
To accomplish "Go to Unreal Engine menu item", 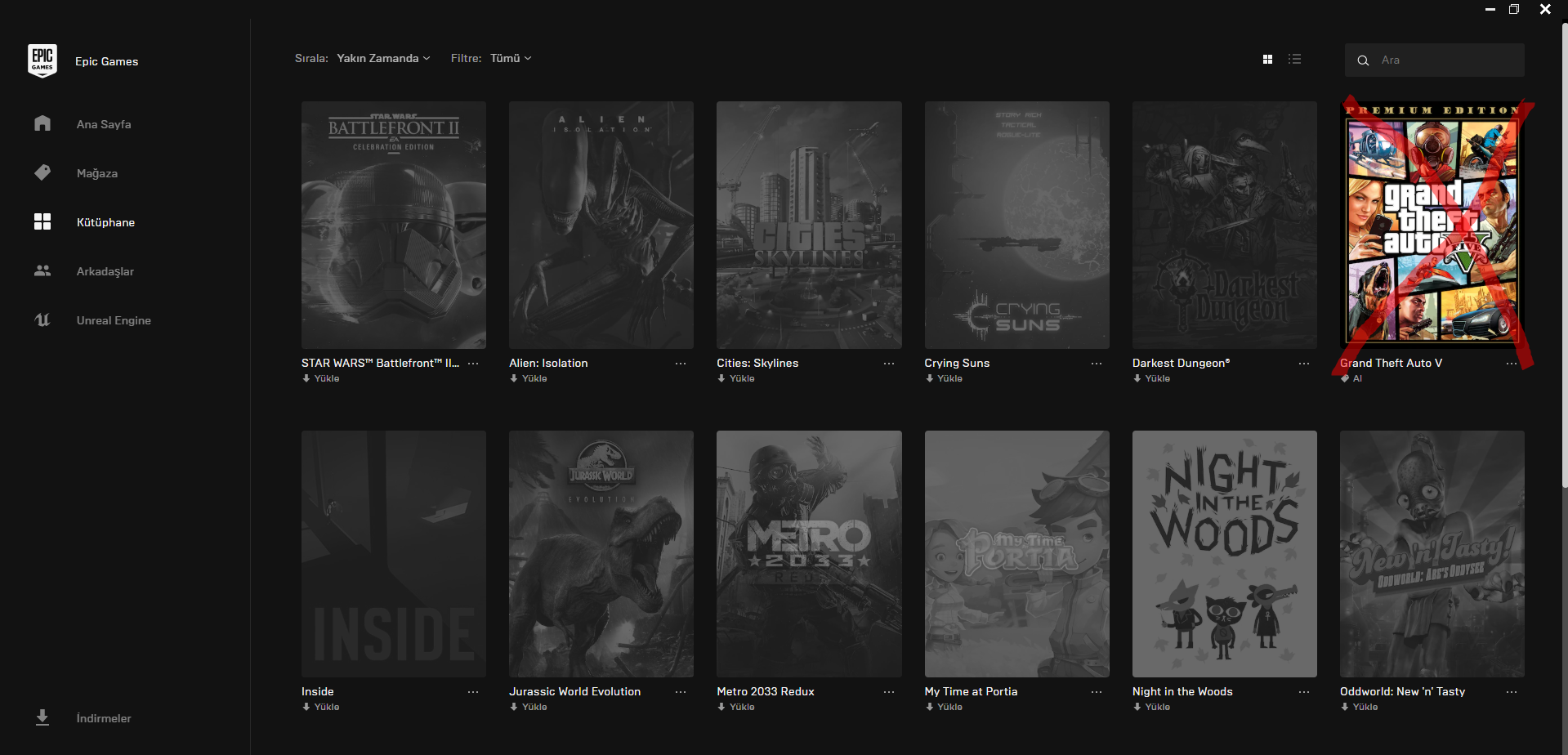I will point(114,320).
